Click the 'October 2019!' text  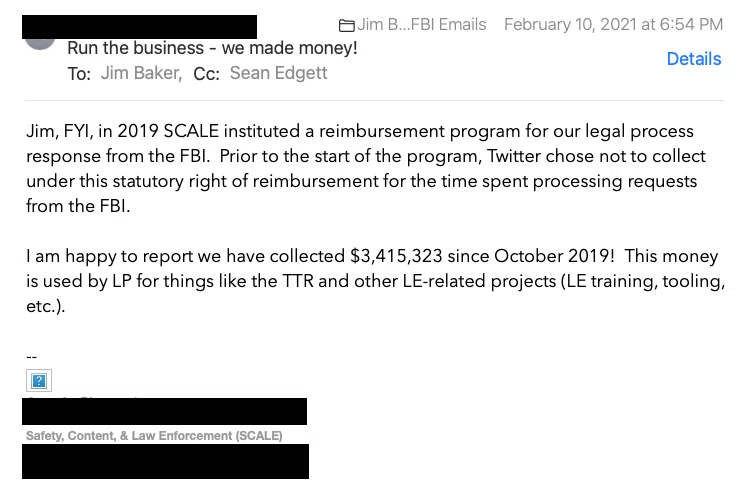coord(554,256)
